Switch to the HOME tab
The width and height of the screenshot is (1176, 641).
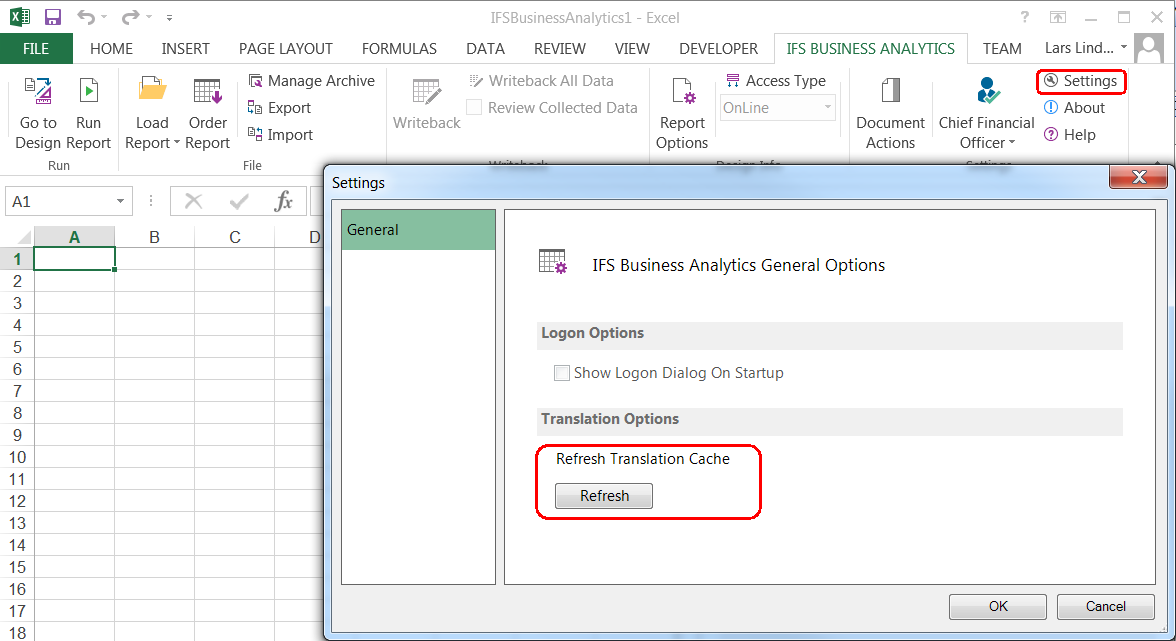(111, 49)
